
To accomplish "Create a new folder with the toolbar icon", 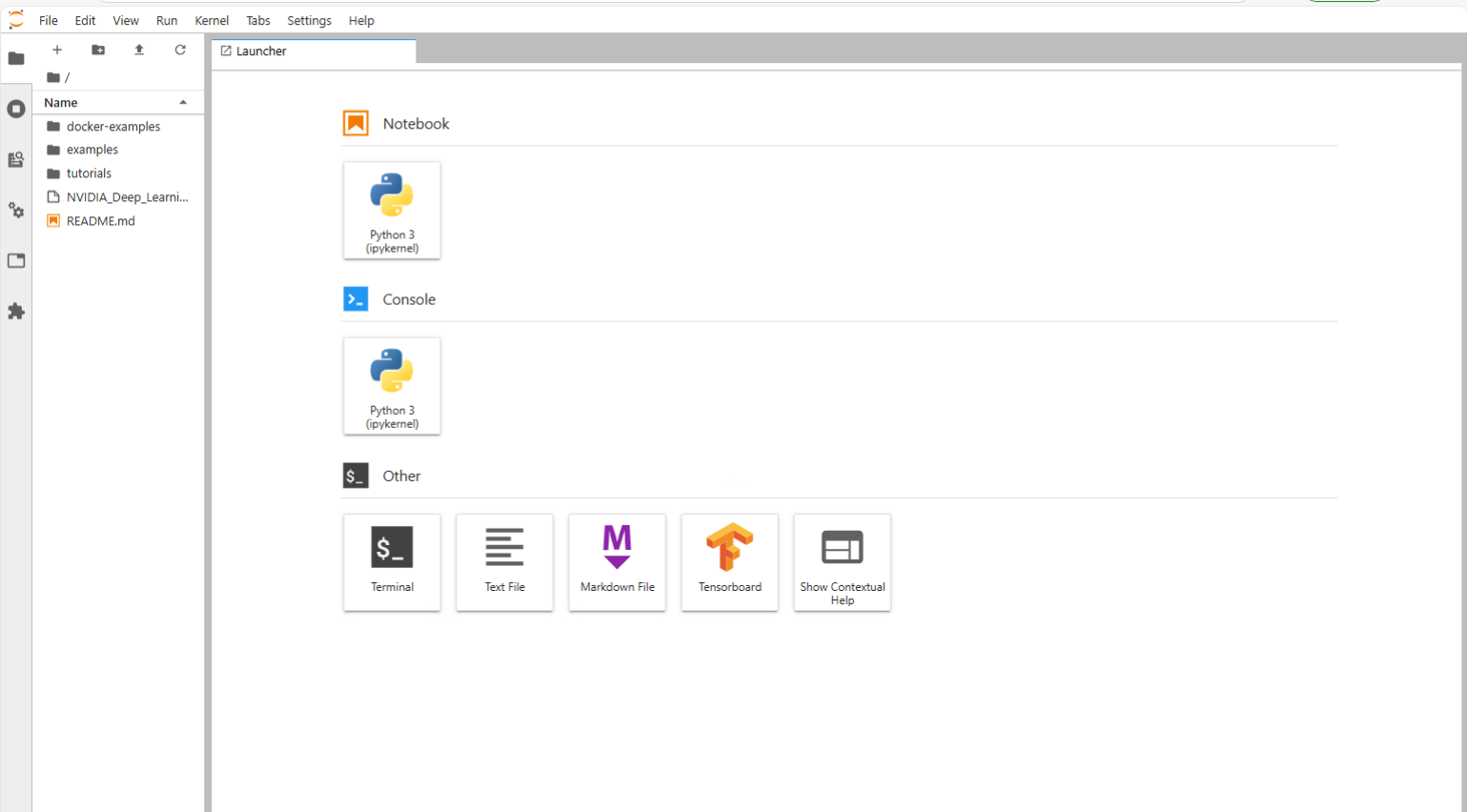I will tap(98, 50).
